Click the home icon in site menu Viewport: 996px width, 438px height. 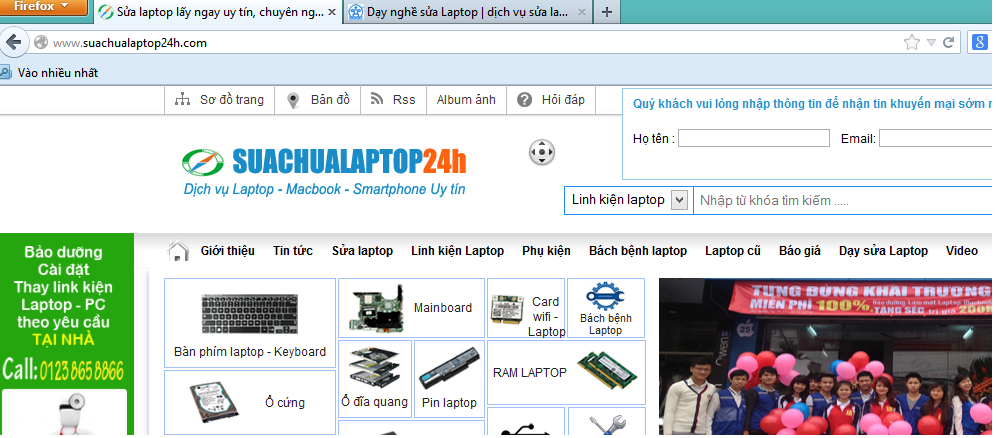(x=178, y=251)
